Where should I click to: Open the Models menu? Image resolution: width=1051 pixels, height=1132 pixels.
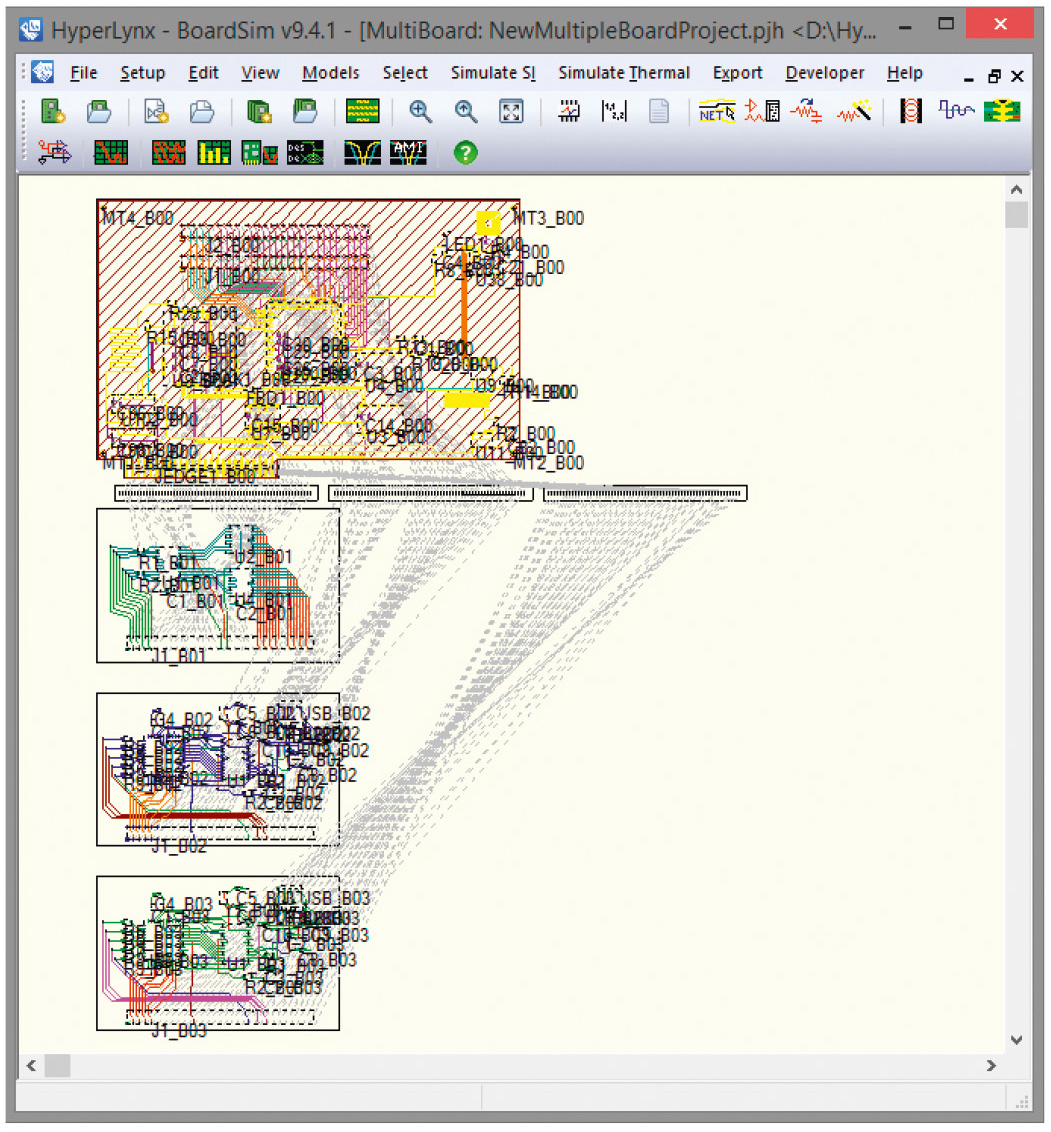[x=330, y=73]
